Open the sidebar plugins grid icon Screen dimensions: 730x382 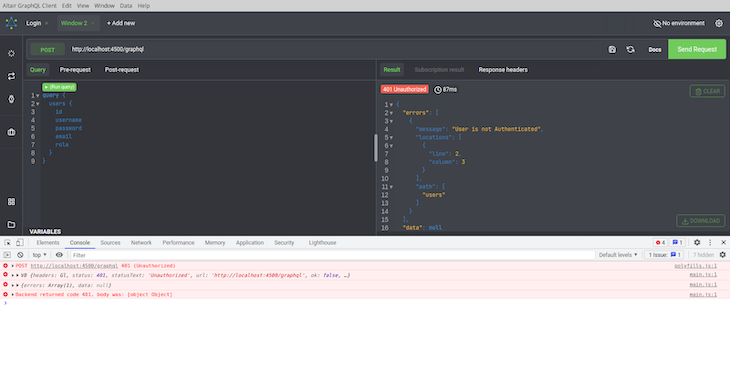point(11,201)
